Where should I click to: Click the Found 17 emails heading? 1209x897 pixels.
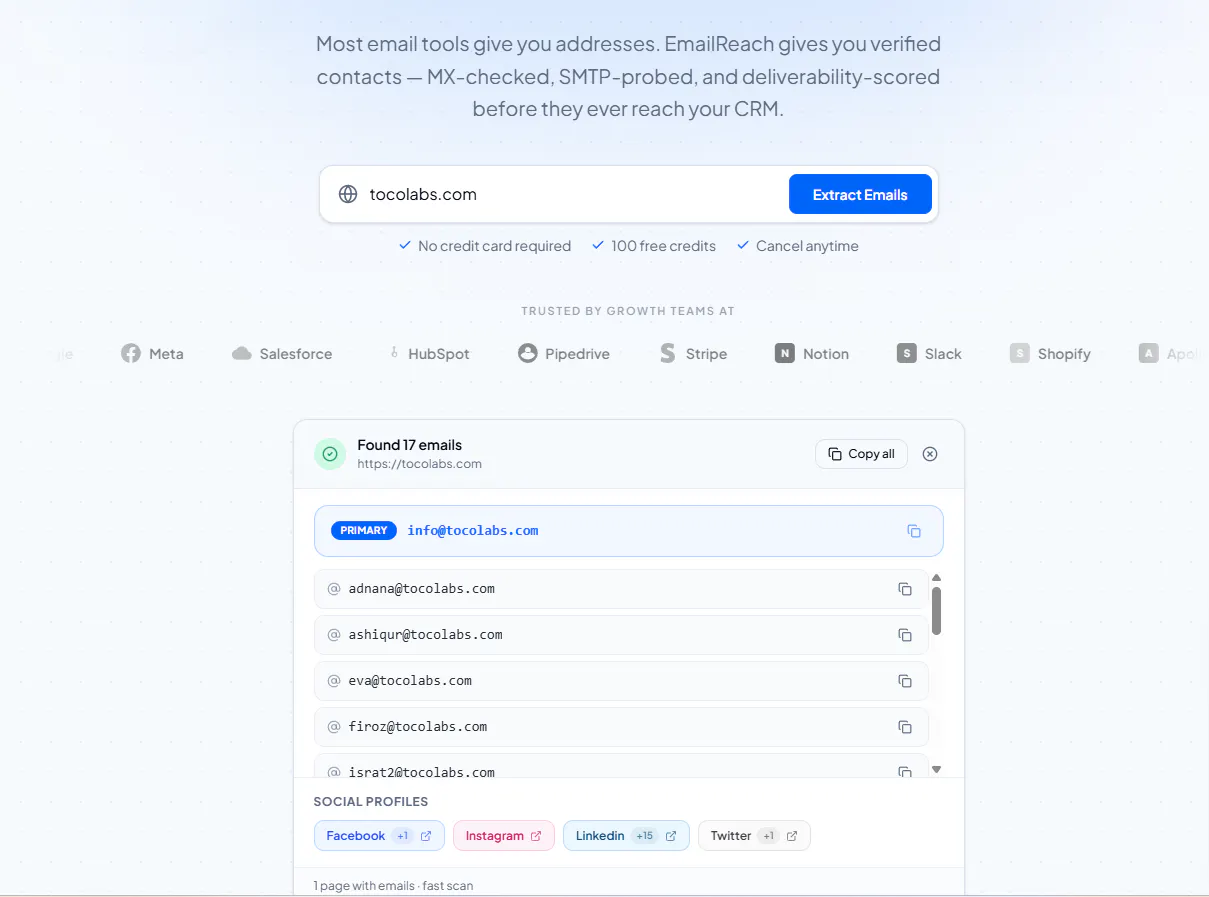[410, 445]
